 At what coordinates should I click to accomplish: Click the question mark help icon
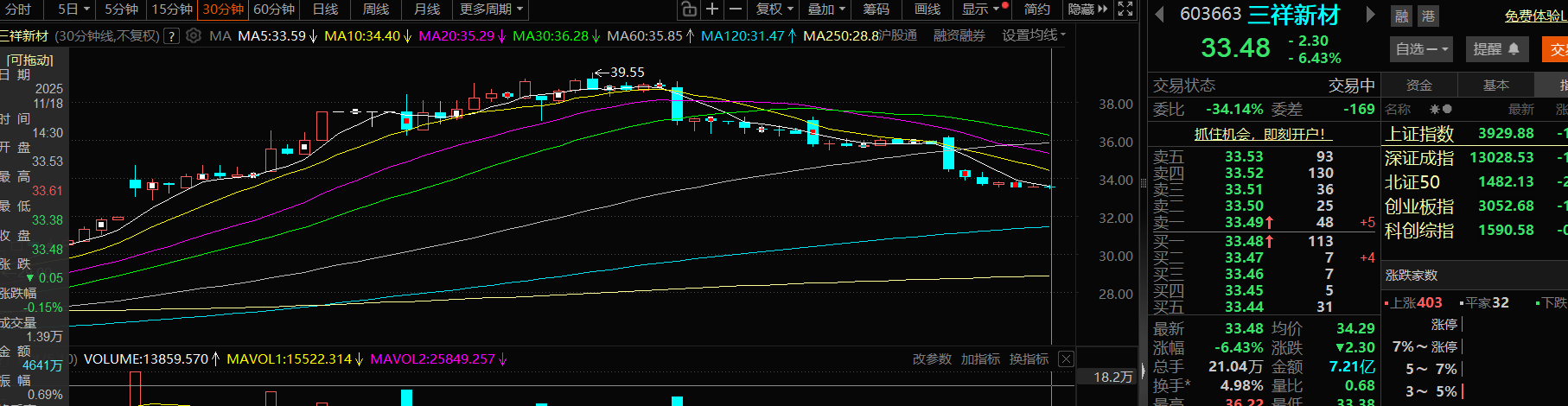point(172,35)
